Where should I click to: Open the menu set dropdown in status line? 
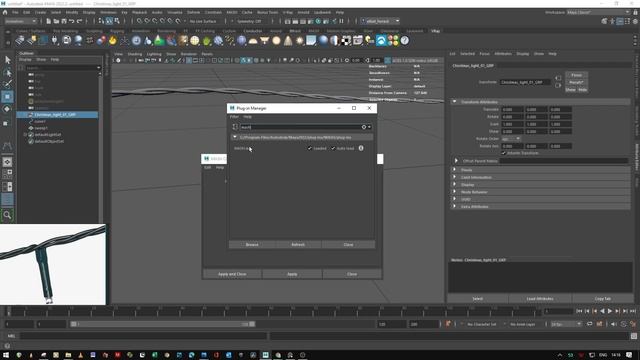click(x=20, y=21)
